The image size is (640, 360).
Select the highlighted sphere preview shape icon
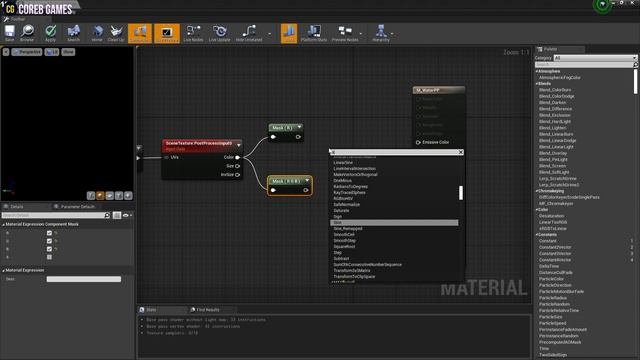(x=100, y=196)
